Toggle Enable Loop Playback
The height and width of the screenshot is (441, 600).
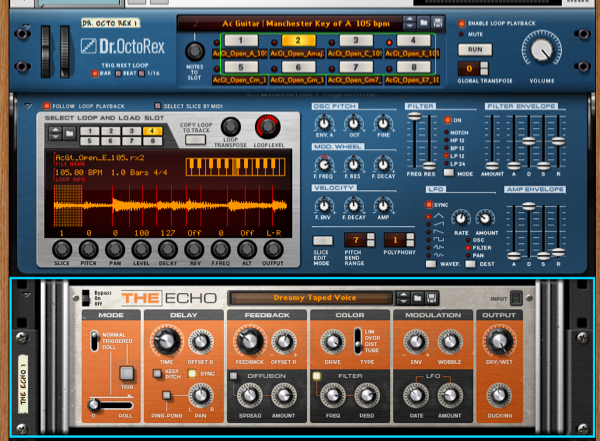pos(462,22)
